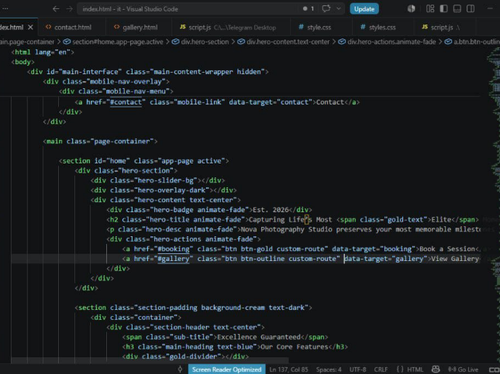Click the Go Live status button
Screen dimensions: 500x374
(x=463, y=369)
